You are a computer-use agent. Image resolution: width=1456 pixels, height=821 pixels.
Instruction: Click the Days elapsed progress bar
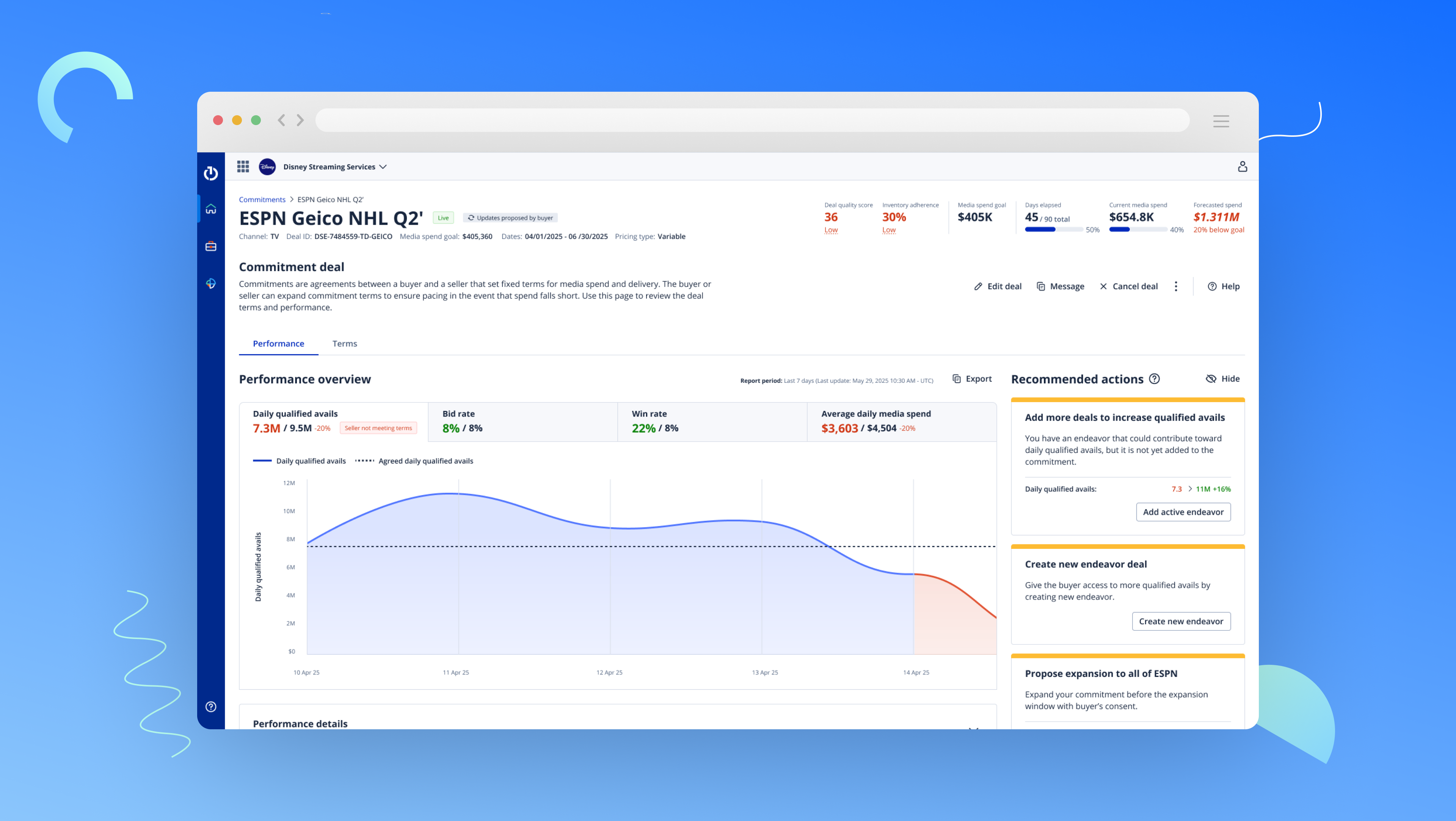click(1054, 230)
